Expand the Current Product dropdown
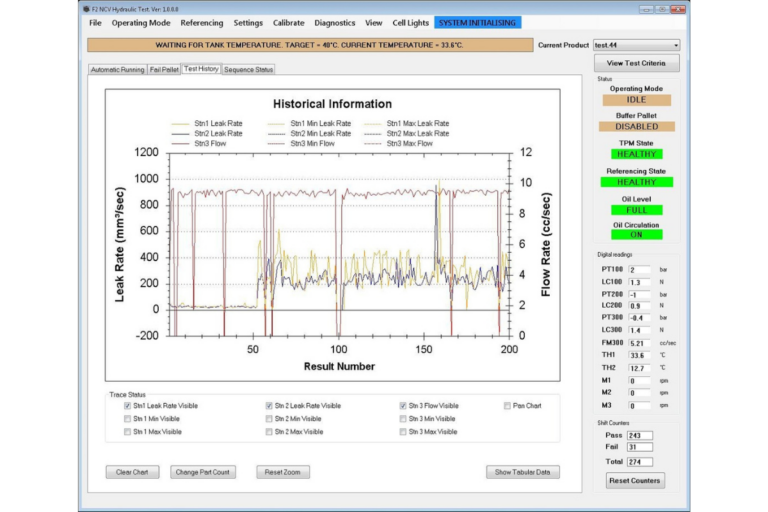The height and width of the screenshot is (512, 768). [676, 45]
